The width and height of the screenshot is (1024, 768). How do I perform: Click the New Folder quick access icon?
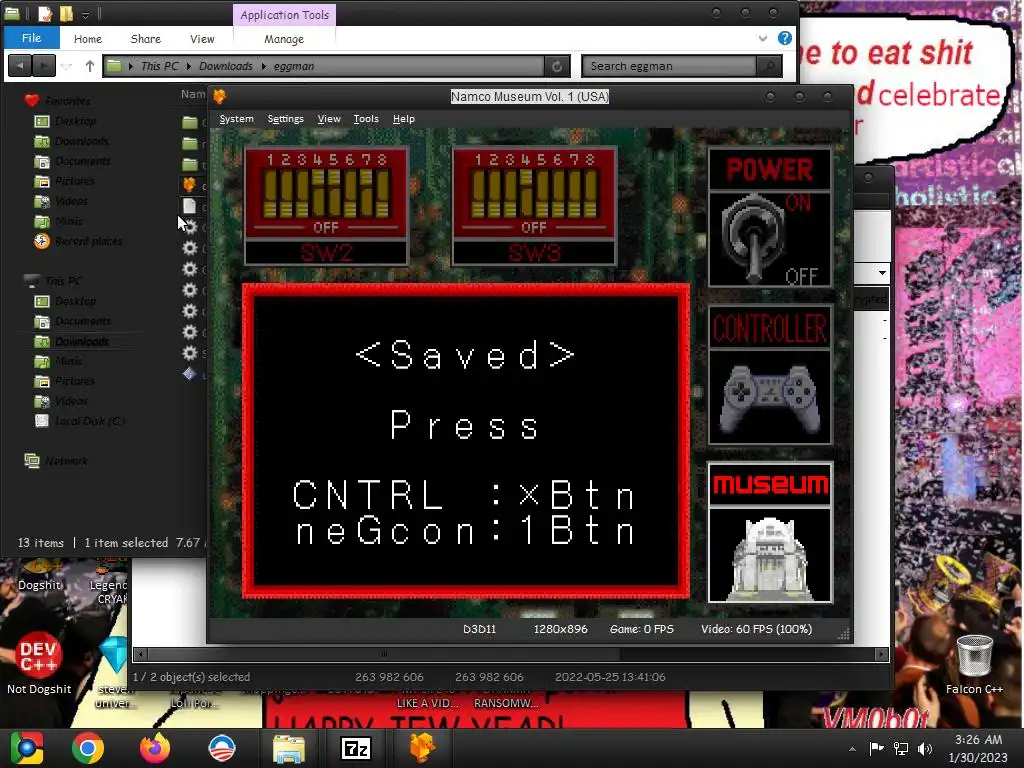(x=66, y=14)
